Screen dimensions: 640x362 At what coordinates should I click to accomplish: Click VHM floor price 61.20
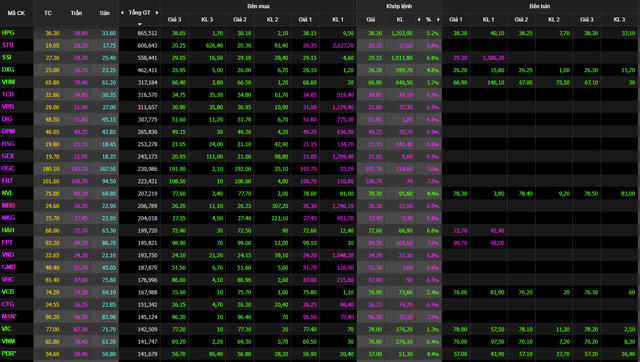click(109, 82)
